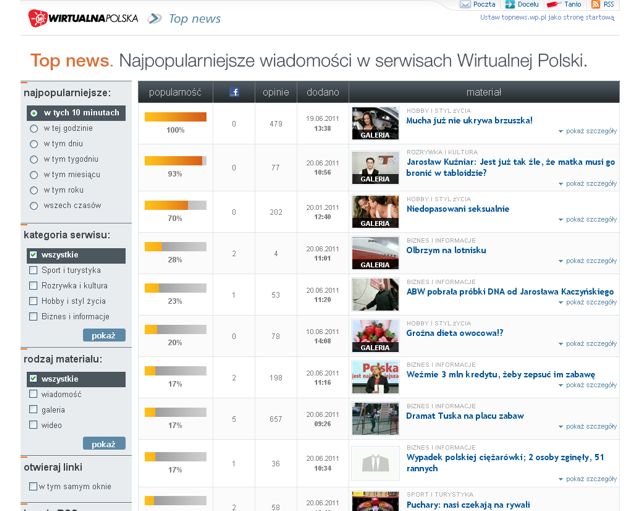
Task: Click opinion count '657' for Dramat Tuska
Action: pyautogui.click(x=276, y=419)
